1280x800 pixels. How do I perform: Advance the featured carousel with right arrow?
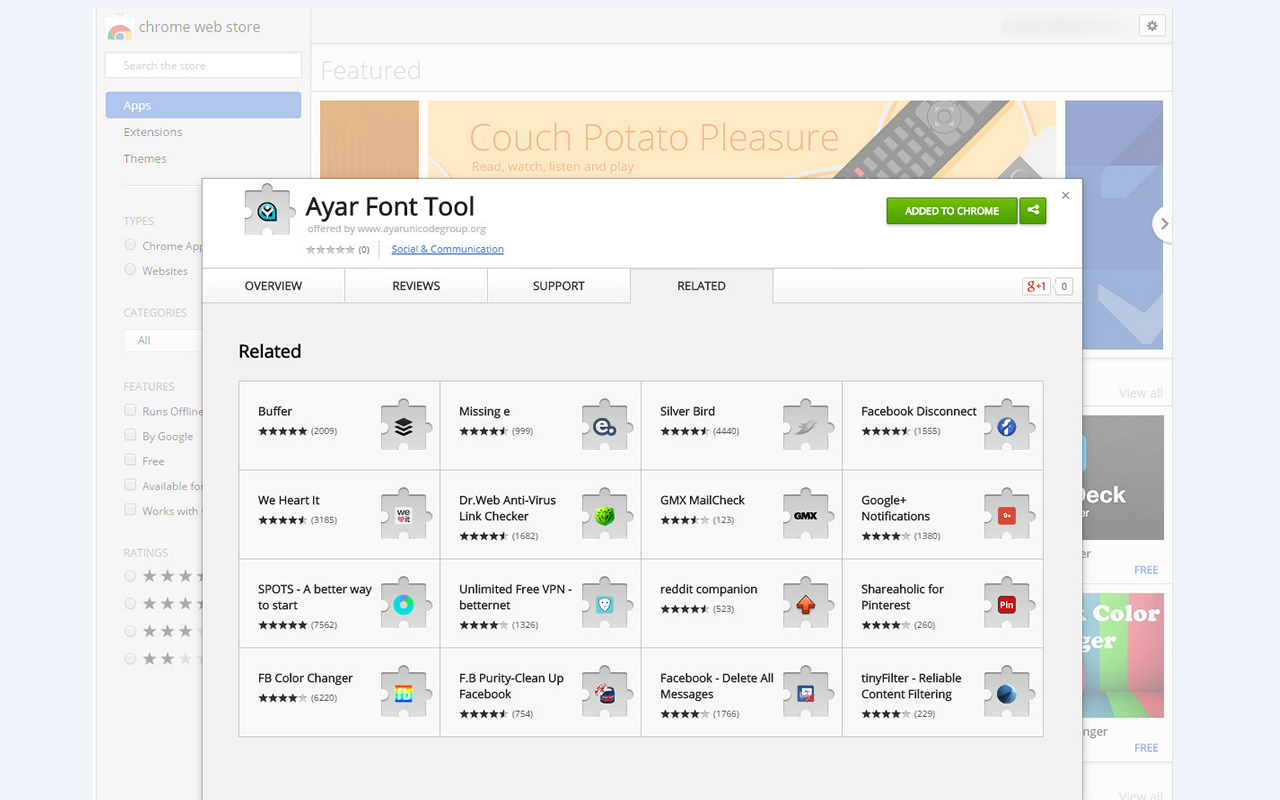[1163, 224]
